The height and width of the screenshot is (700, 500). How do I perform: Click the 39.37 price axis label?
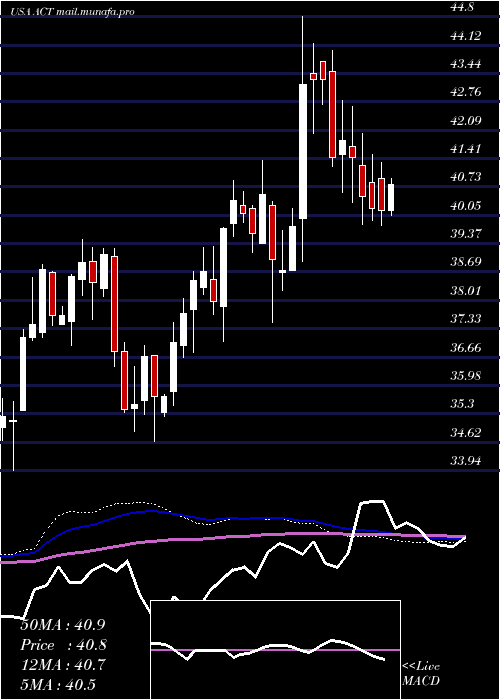(x=466, y=234)
